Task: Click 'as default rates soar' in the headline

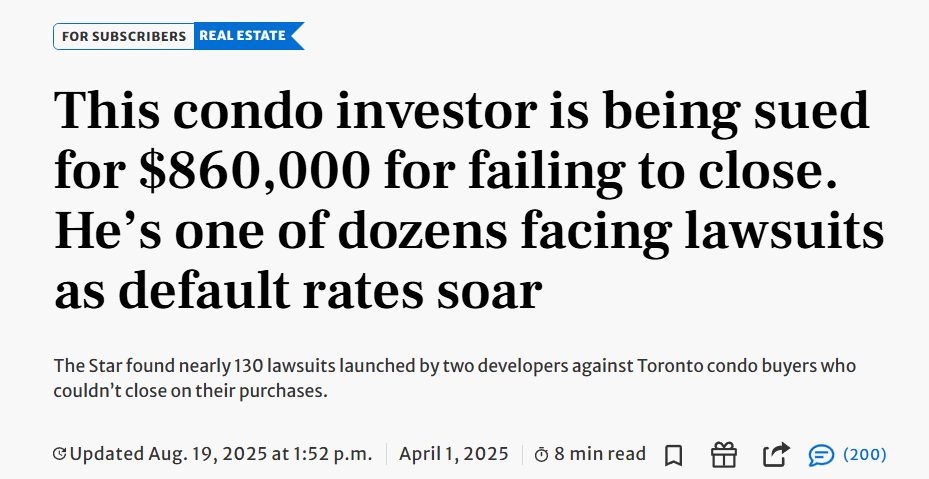Action: 298,290
